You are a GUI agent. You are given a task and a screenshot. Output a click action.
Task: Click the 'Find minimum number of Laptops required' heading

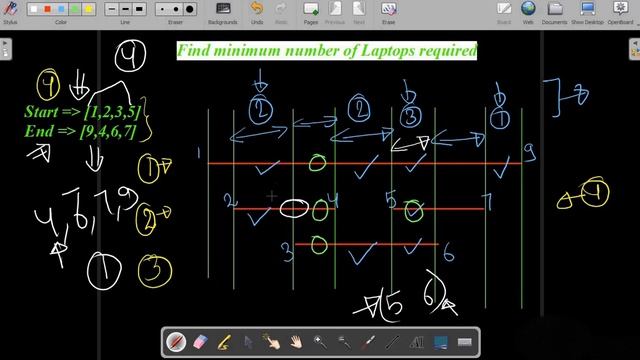tap(327, 51)
